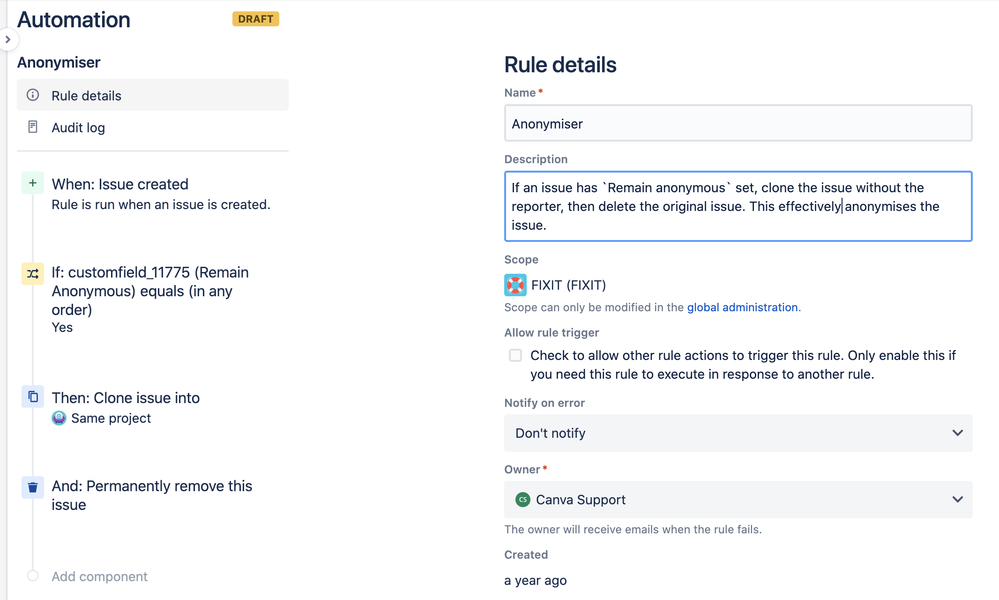Expand the sidebar with the chevron button
This screenshot has width=999, height=600.
(x=8, y=40)
